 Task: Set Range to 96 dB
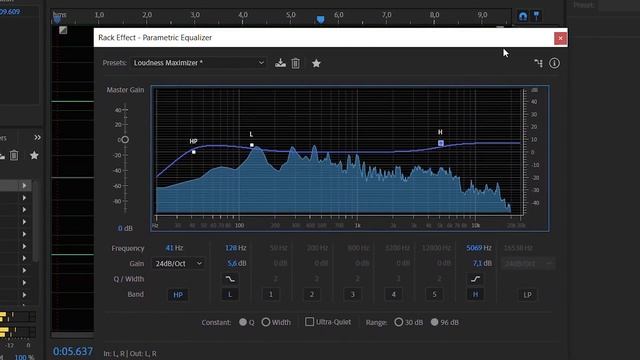tap(434, 322)
